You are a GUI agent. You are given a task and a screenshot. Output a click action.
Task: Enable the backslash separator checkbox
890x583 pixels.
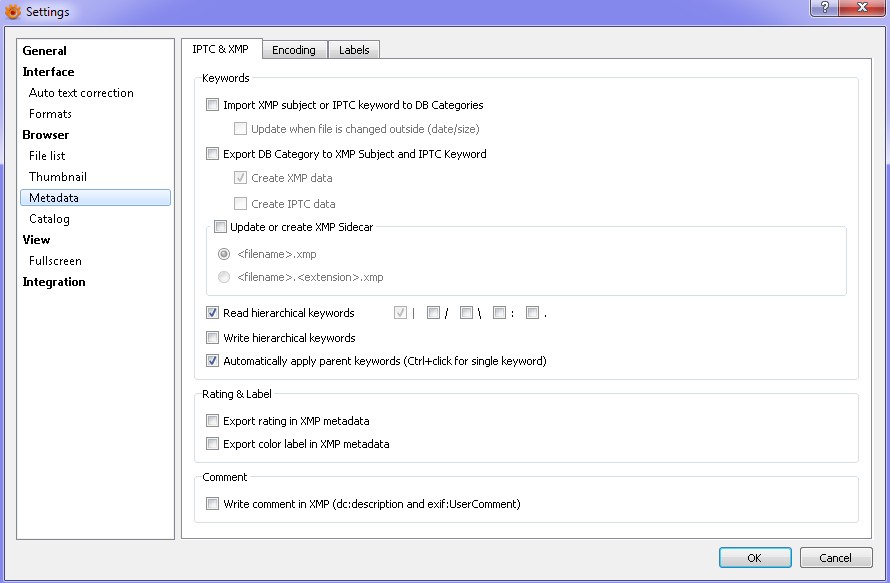[466, 312]
